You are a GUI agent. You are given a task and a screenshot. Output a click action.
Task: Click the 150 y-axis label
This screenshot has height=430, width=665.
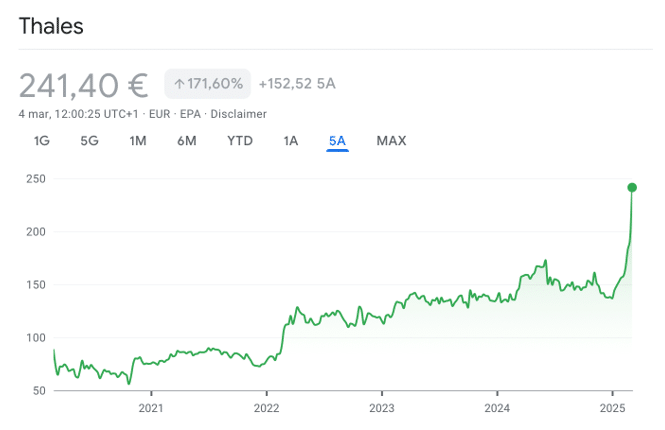(36, 285)
